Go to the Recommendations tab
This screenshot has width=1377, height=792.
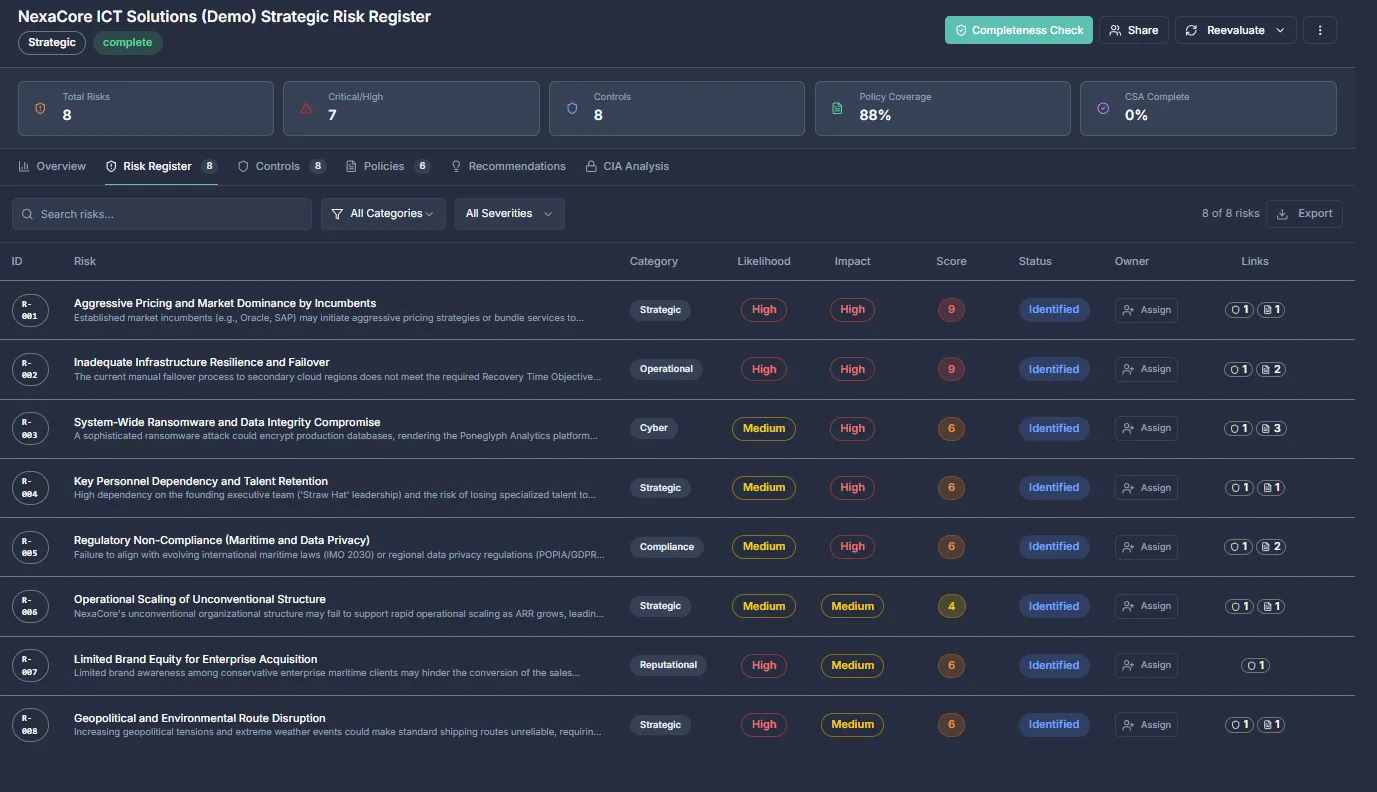pyautogui.click(x=508, y=166)
